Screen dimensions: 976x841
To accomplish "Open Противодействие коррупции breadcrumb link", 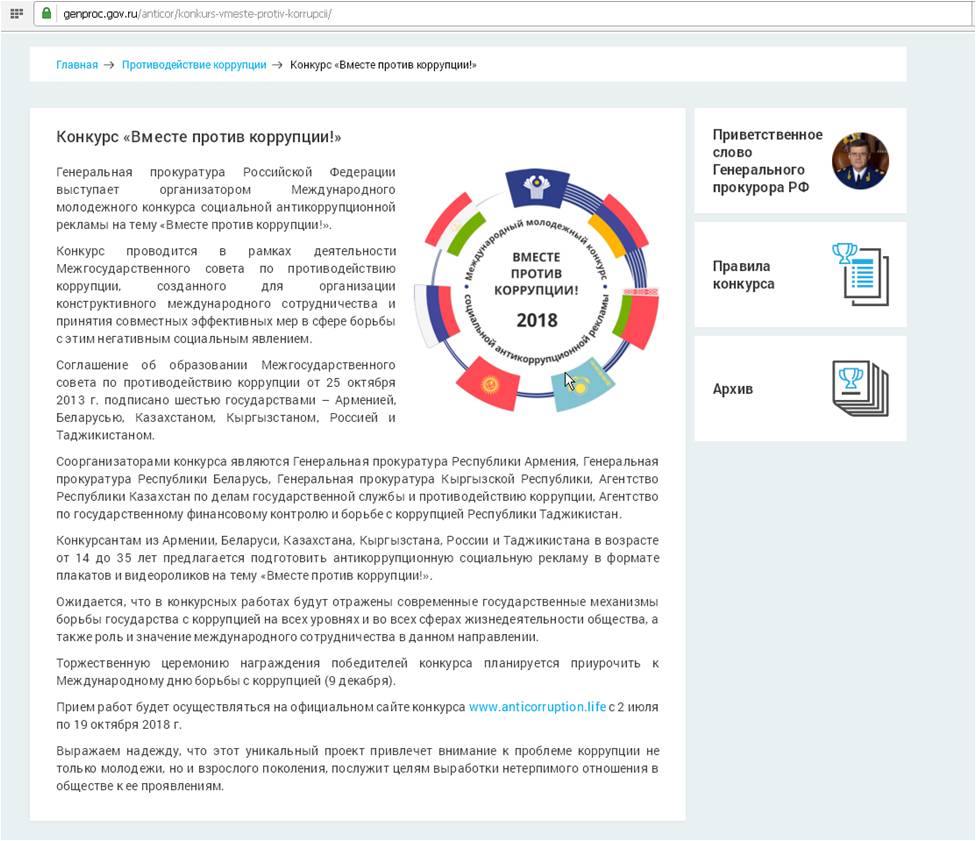I will (x=194, y=65).
